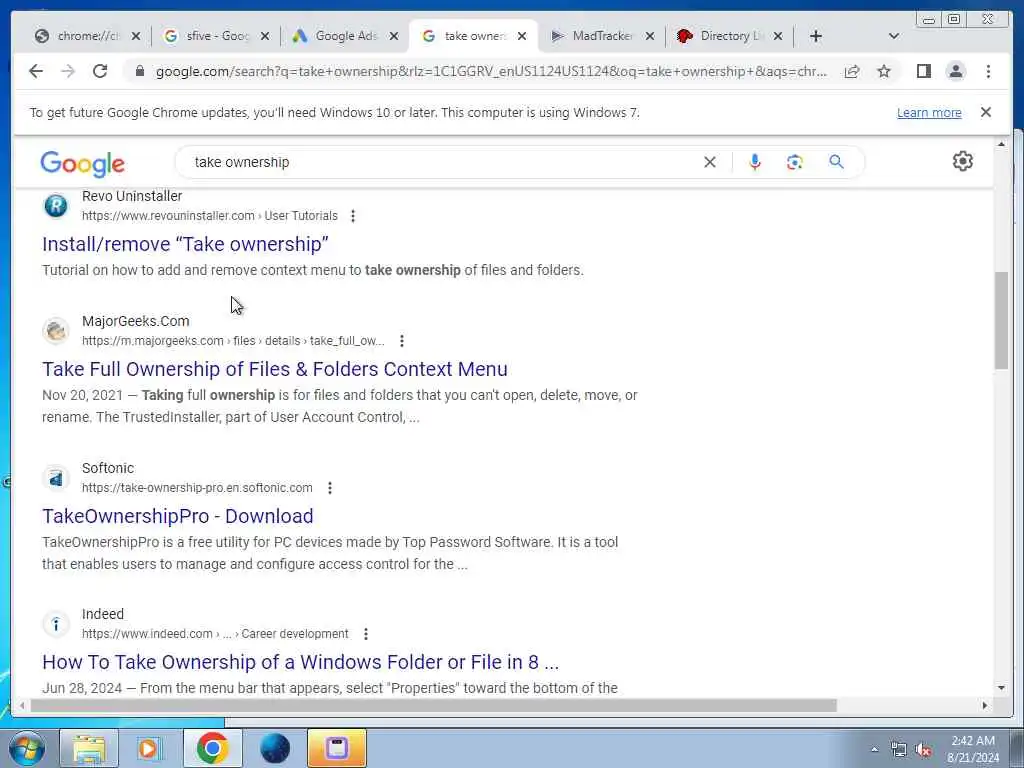Clear the Google search box
The height and width of the screenshot is (768, 1024).
[x=710, y=162]
